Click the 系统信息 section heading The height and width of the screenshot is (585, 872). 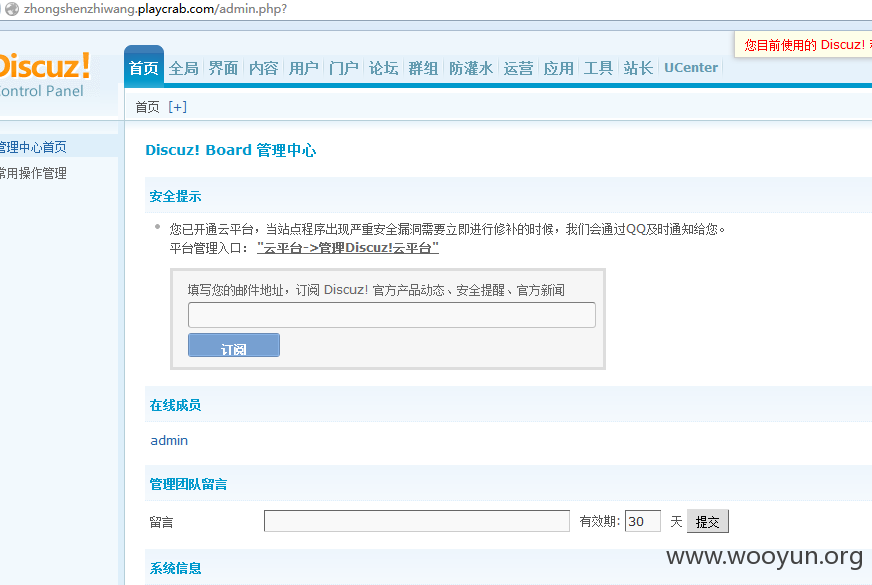(175, 568)
